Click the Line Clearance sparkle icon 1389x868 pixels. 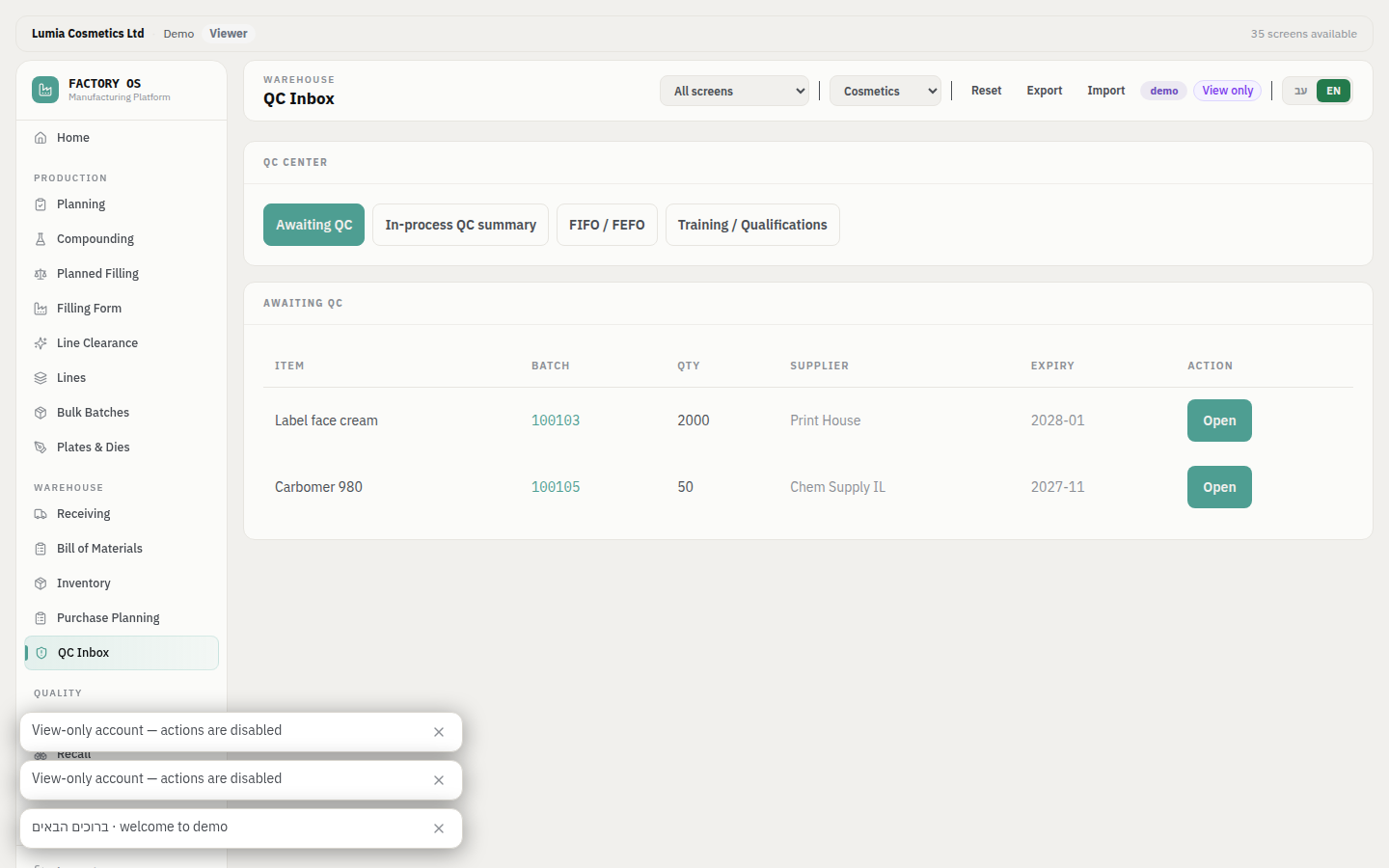click(x=41, y=343)
